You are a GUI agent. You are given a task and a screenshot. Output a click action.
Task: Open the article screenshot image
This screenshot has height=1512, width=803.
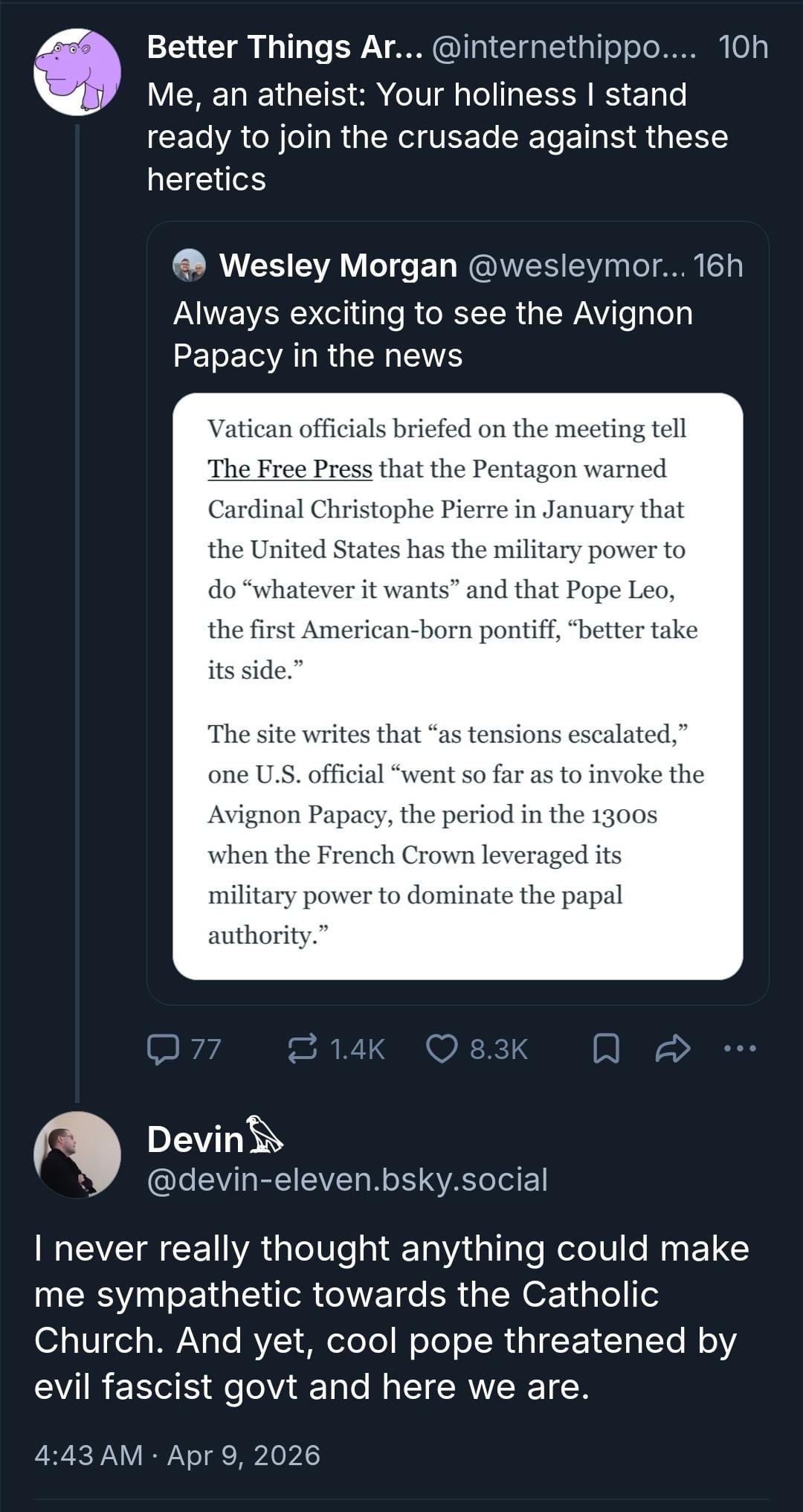[x=457, y=686]
